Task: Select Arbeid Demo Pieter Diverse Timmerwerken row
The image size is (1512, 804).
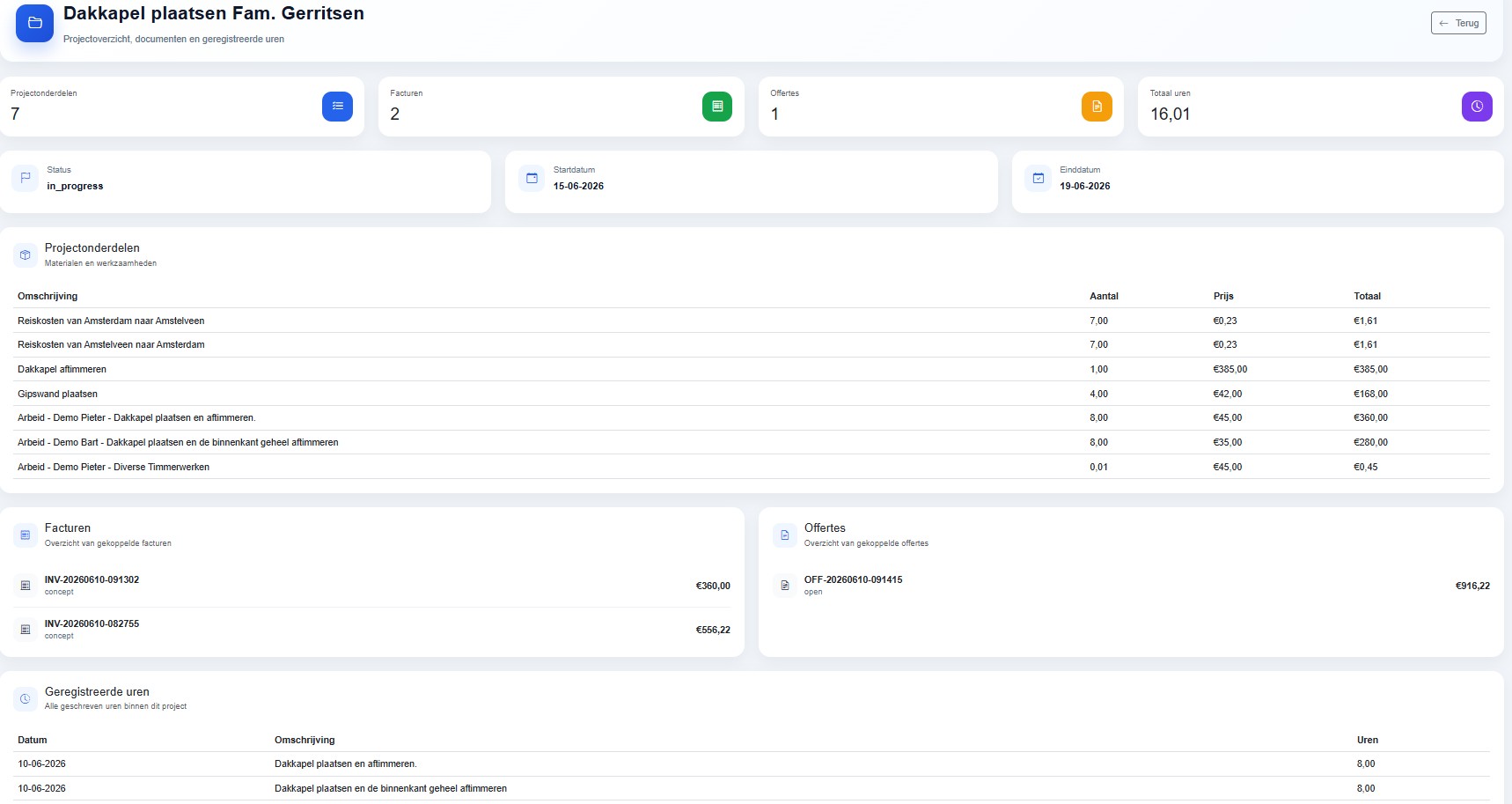Action: [x=753, y=467]
